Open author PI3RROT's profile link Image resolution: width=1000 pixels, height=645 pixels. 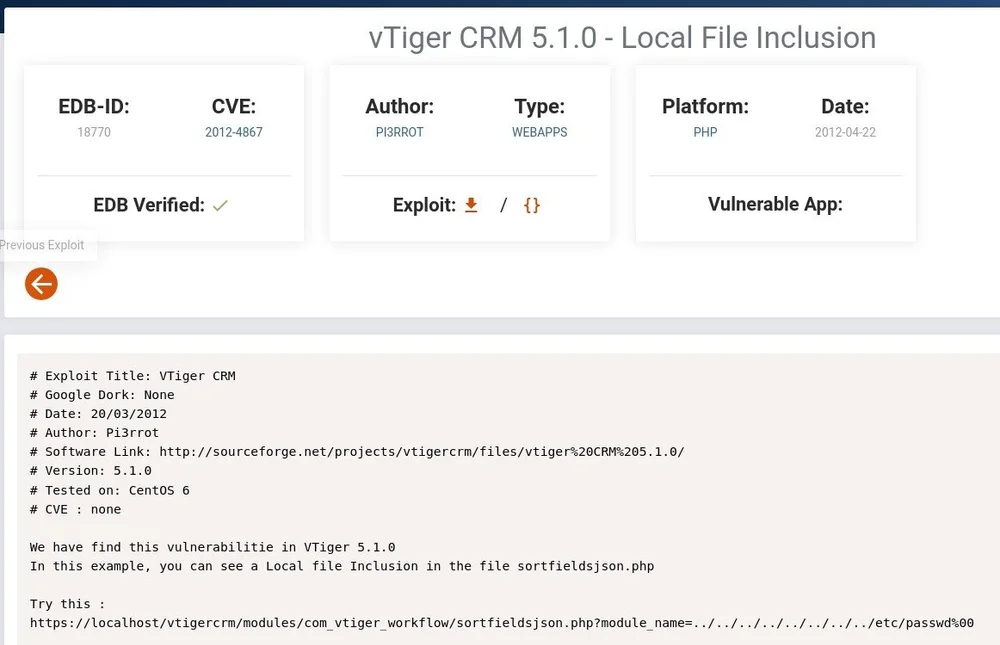[399, 132]
